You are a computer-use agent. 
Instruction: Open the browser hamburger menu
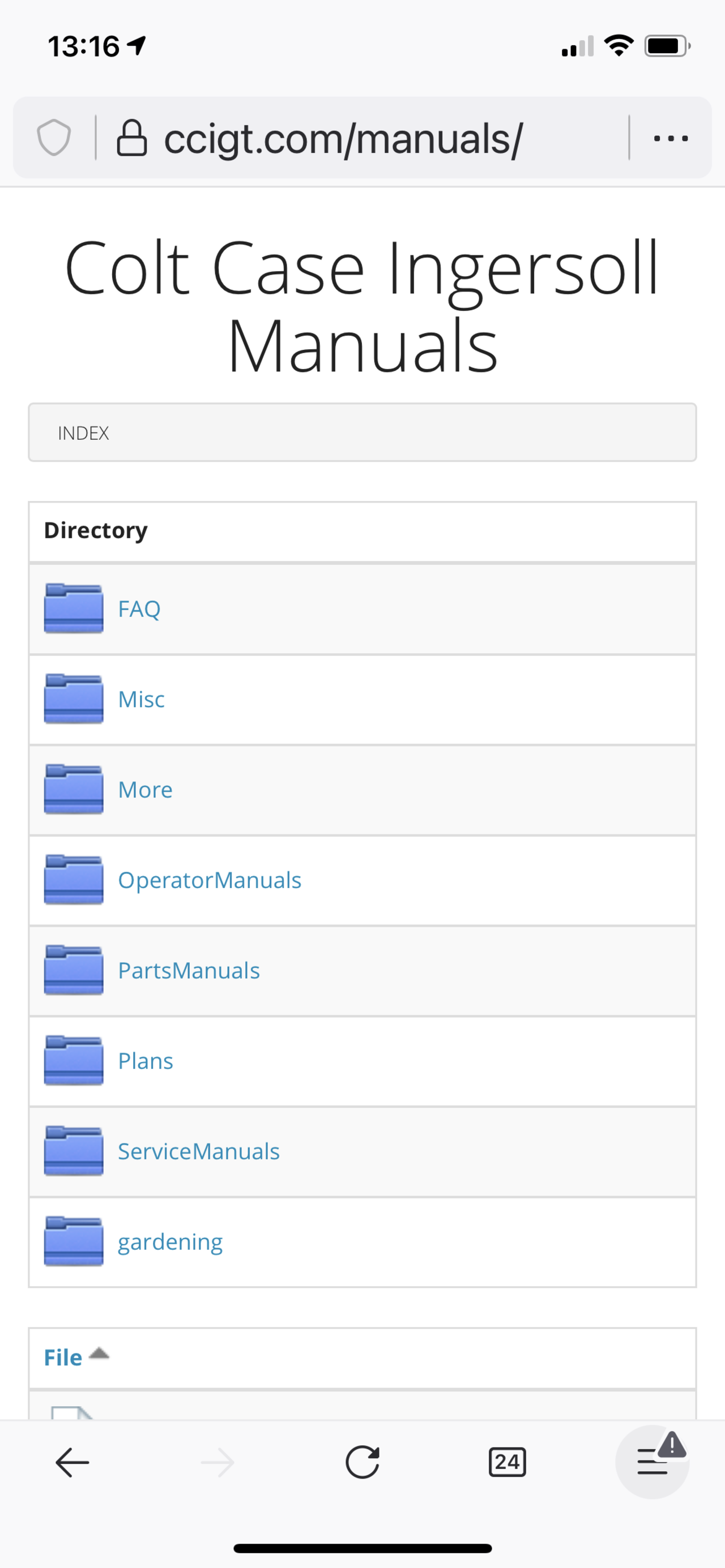coord(652,1462)
